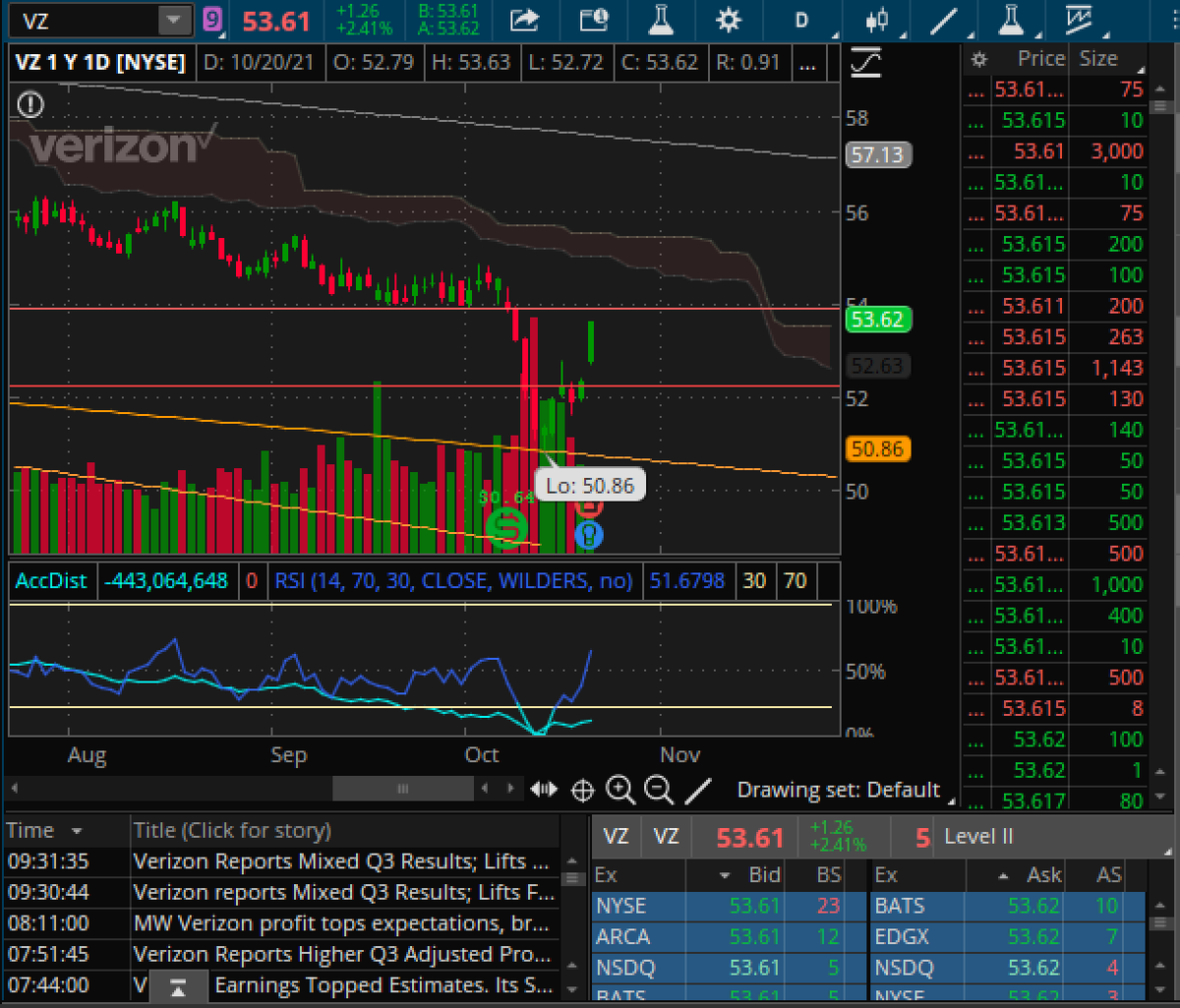Screen dimensions: 1180x1008
Task: Open the first flask studies icon
Action: [x=661, y=20]
